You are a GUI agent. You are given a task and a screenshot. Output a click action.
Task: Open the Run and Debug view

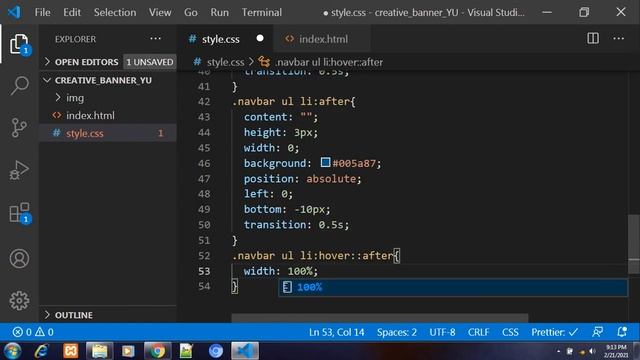pos(19,170)
